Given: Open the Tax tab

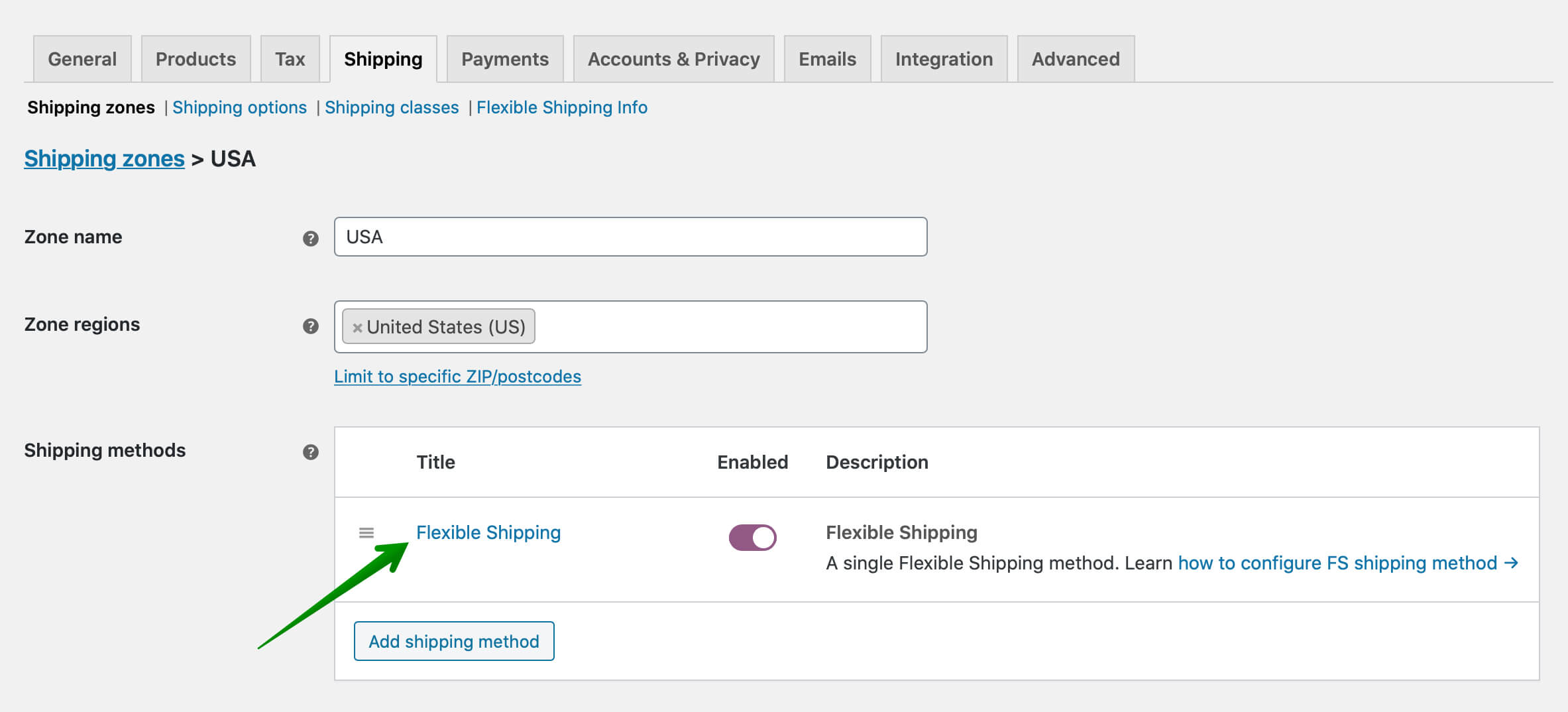Looking at the screenshot, I should click(290, 59).
